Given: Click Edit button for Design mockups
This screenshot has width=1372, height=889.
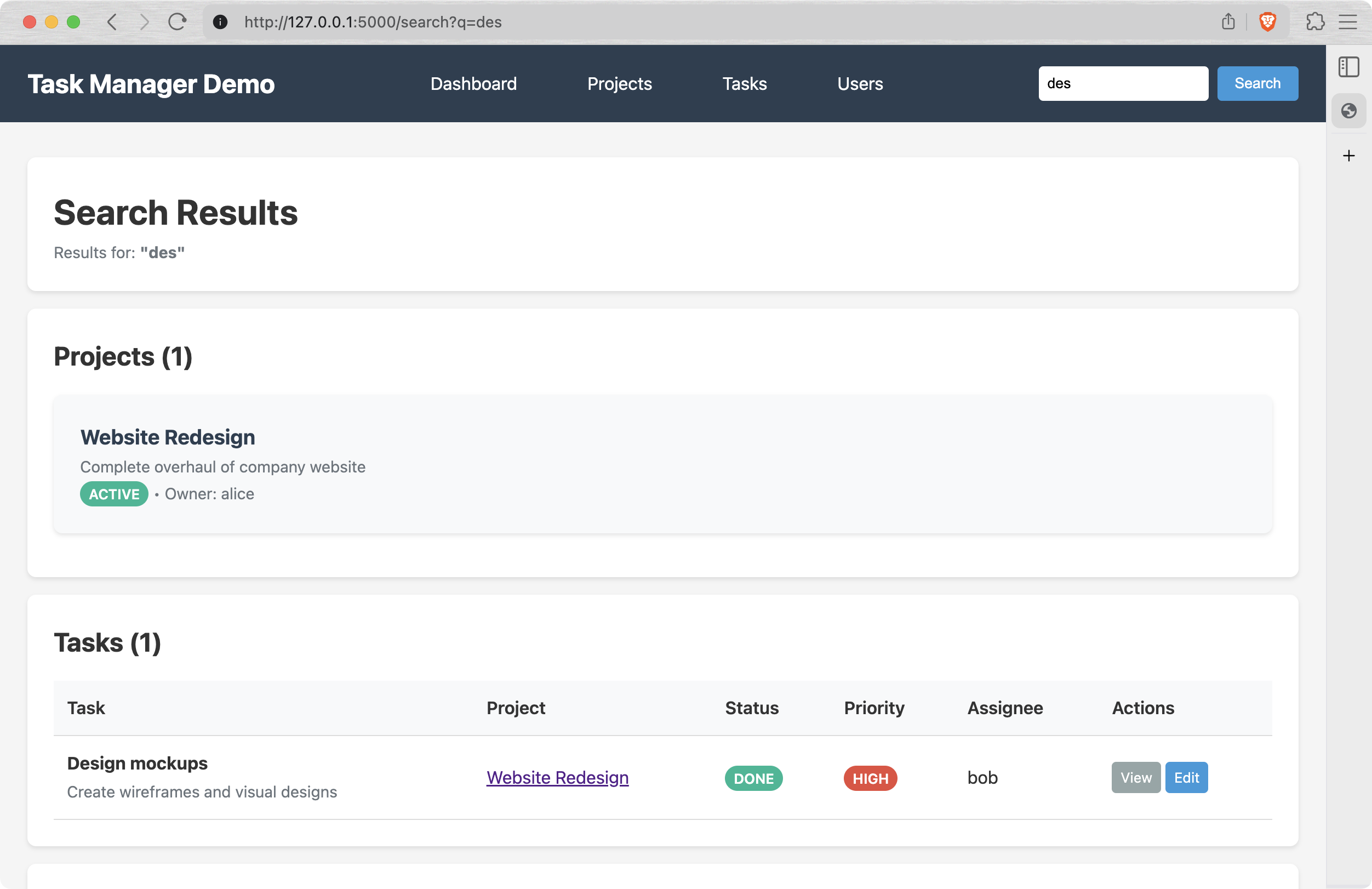Looking at the screenshot, I should click(x=1186, y=778).
